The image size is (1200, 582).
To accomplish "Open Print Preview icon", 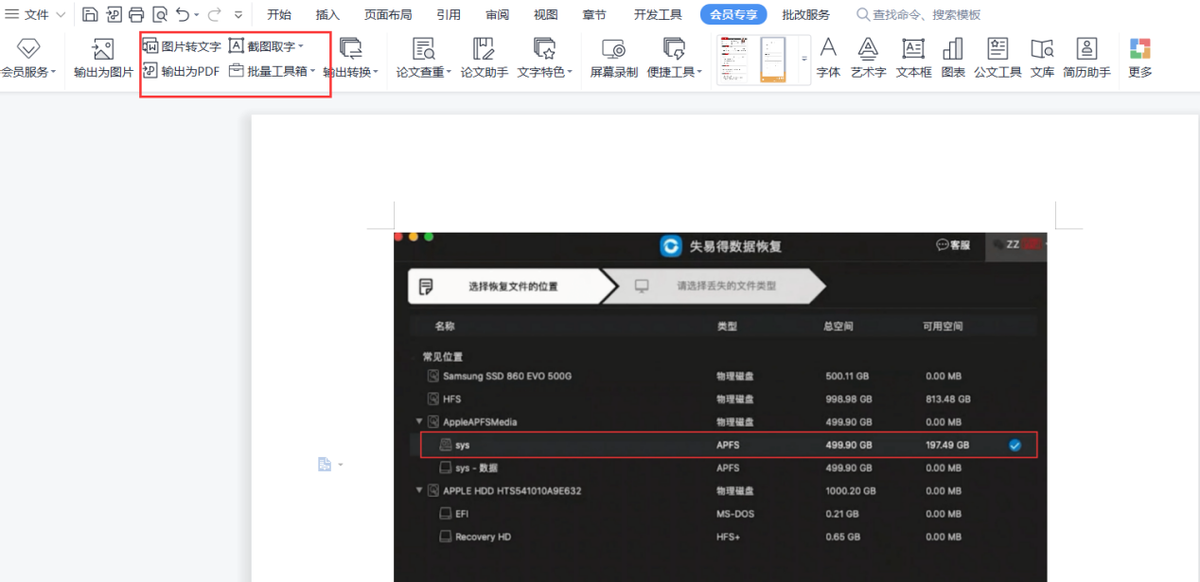I will click(x=160, y=14).
